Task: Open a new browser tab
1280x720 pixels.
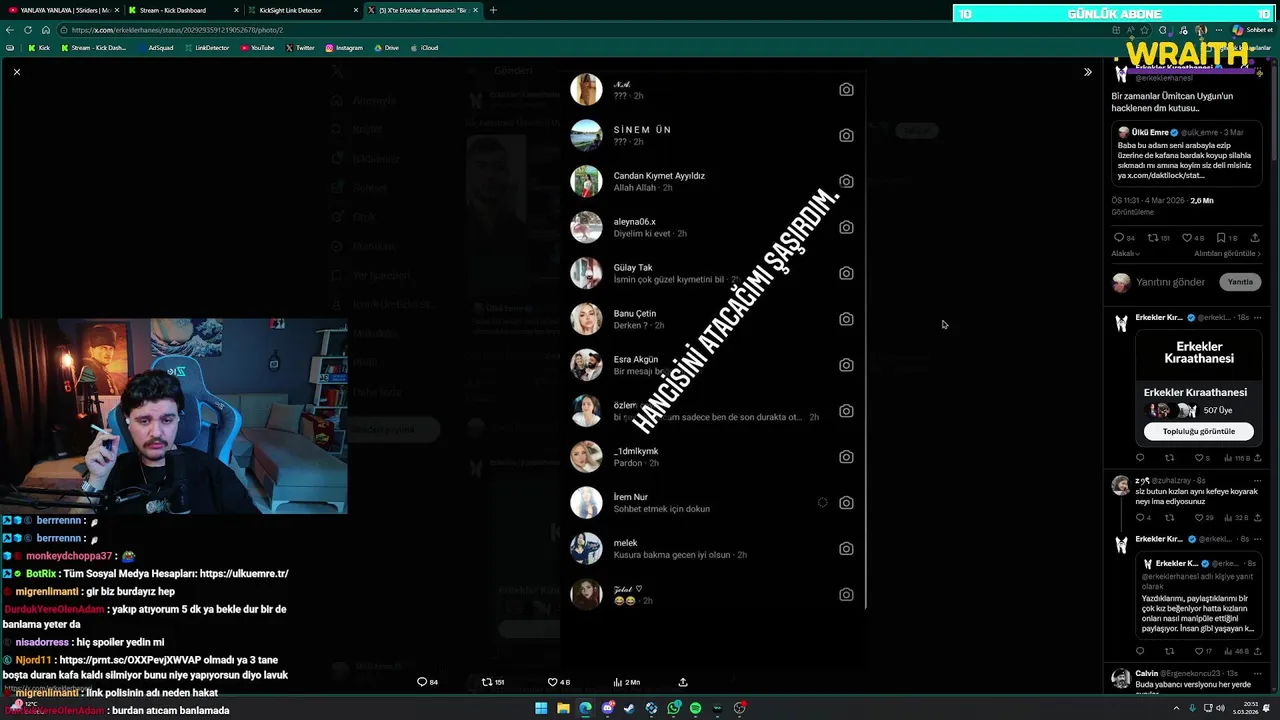Action: [x=493, y=10]
